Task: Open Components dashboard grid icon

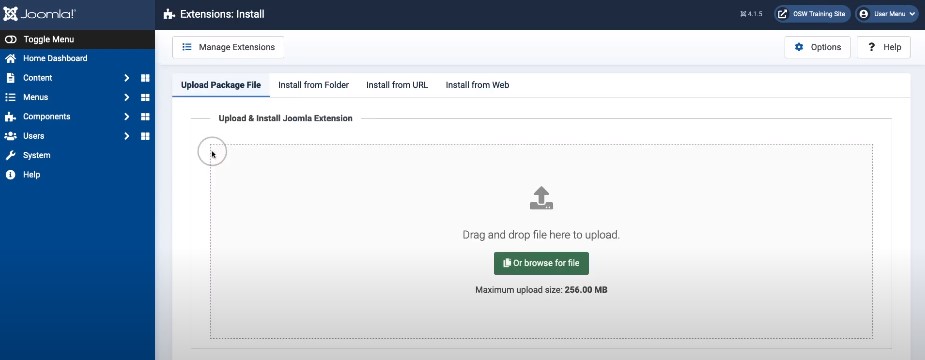Action: (x=145, y=117)
